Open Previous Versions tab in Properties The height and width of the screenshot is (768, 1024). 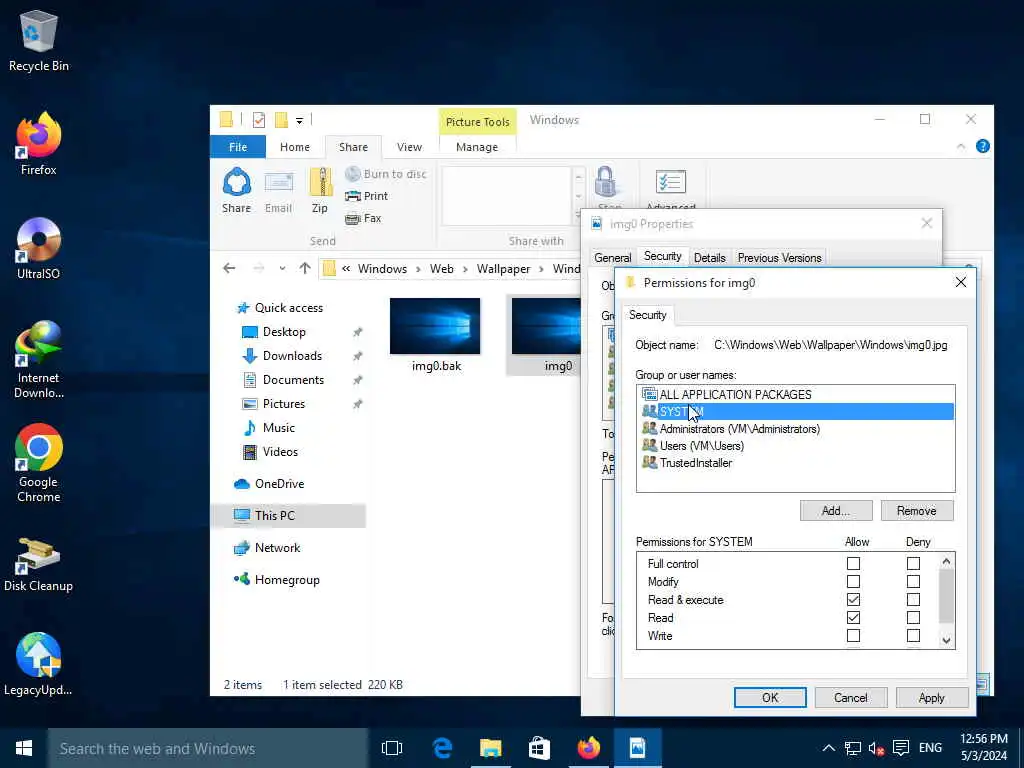point(779,257)
